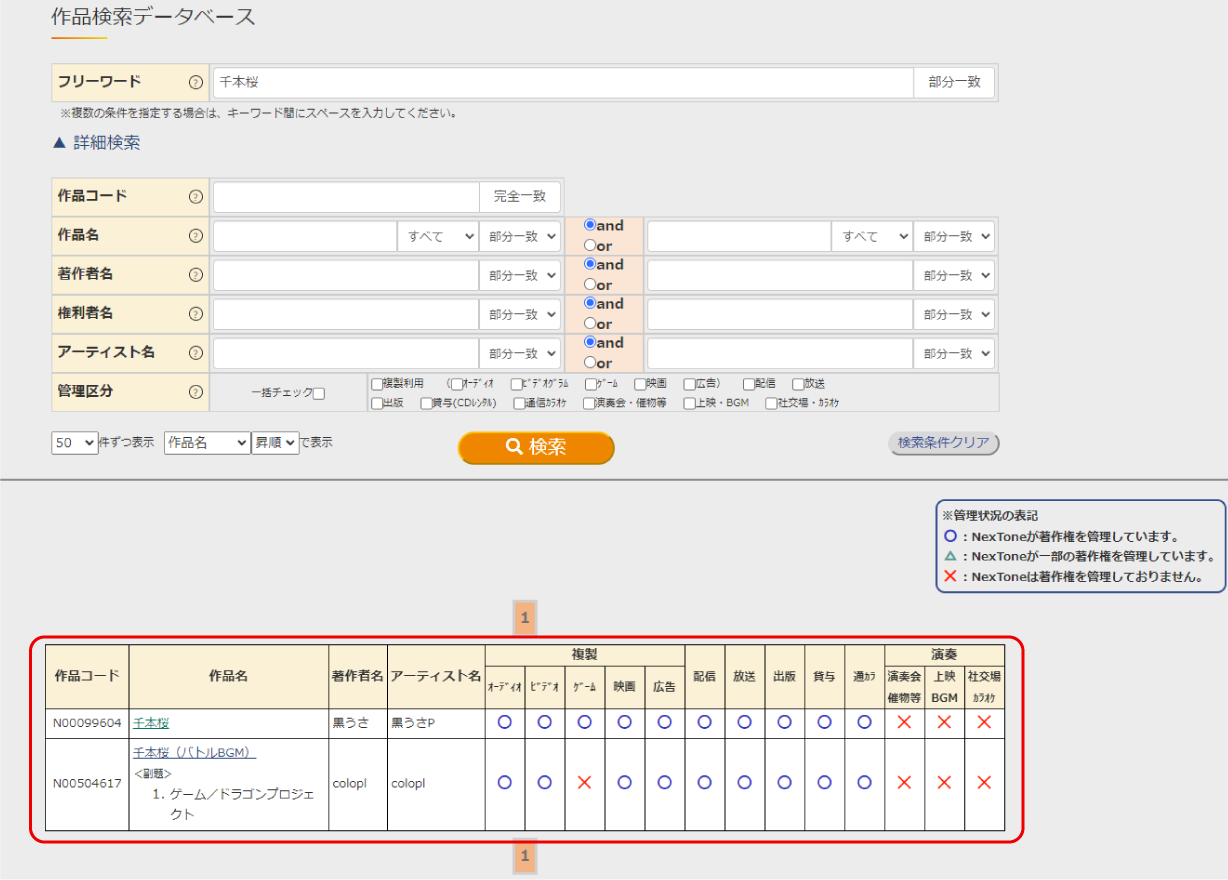Click the work code N00099604
Image resolution: width=1228 pixels, height=880 pixels.
(x=87, y=723)
